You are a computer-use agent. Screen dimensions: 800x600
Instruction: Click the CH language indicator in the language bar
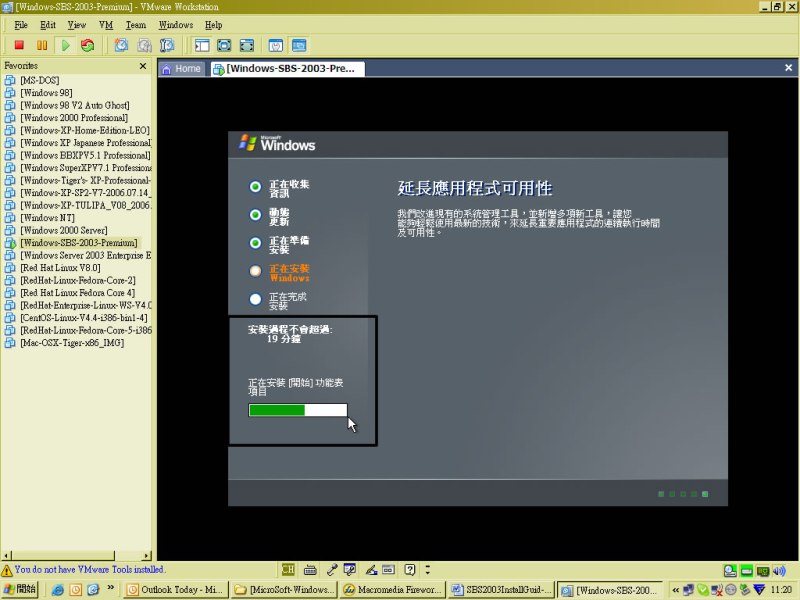(288, 569)
